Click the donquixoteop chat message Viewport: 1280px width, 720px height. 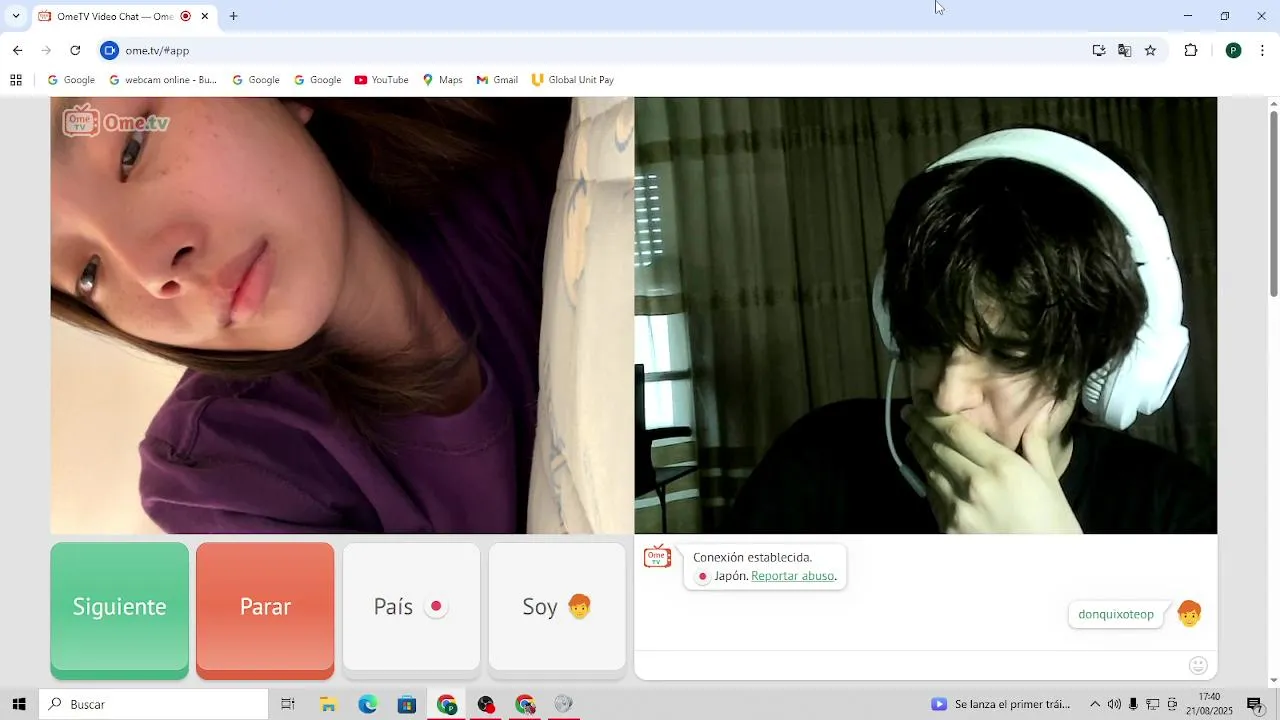[x=1116, y=615]
